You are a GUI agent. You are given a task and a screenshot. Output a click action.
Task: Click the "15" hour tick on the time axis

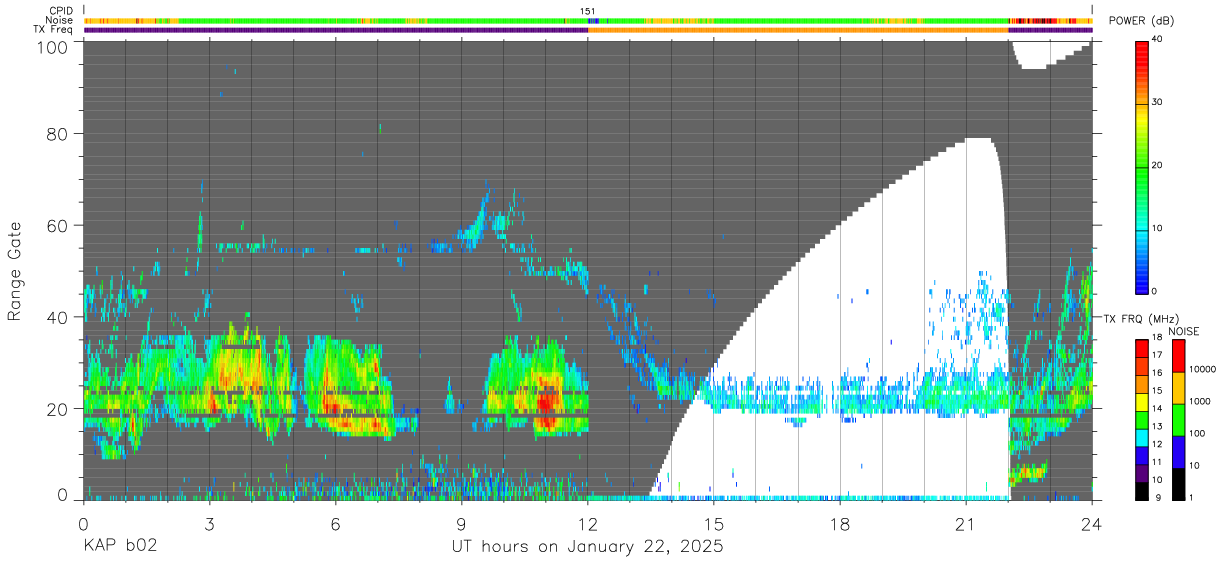tap(714, 522)
